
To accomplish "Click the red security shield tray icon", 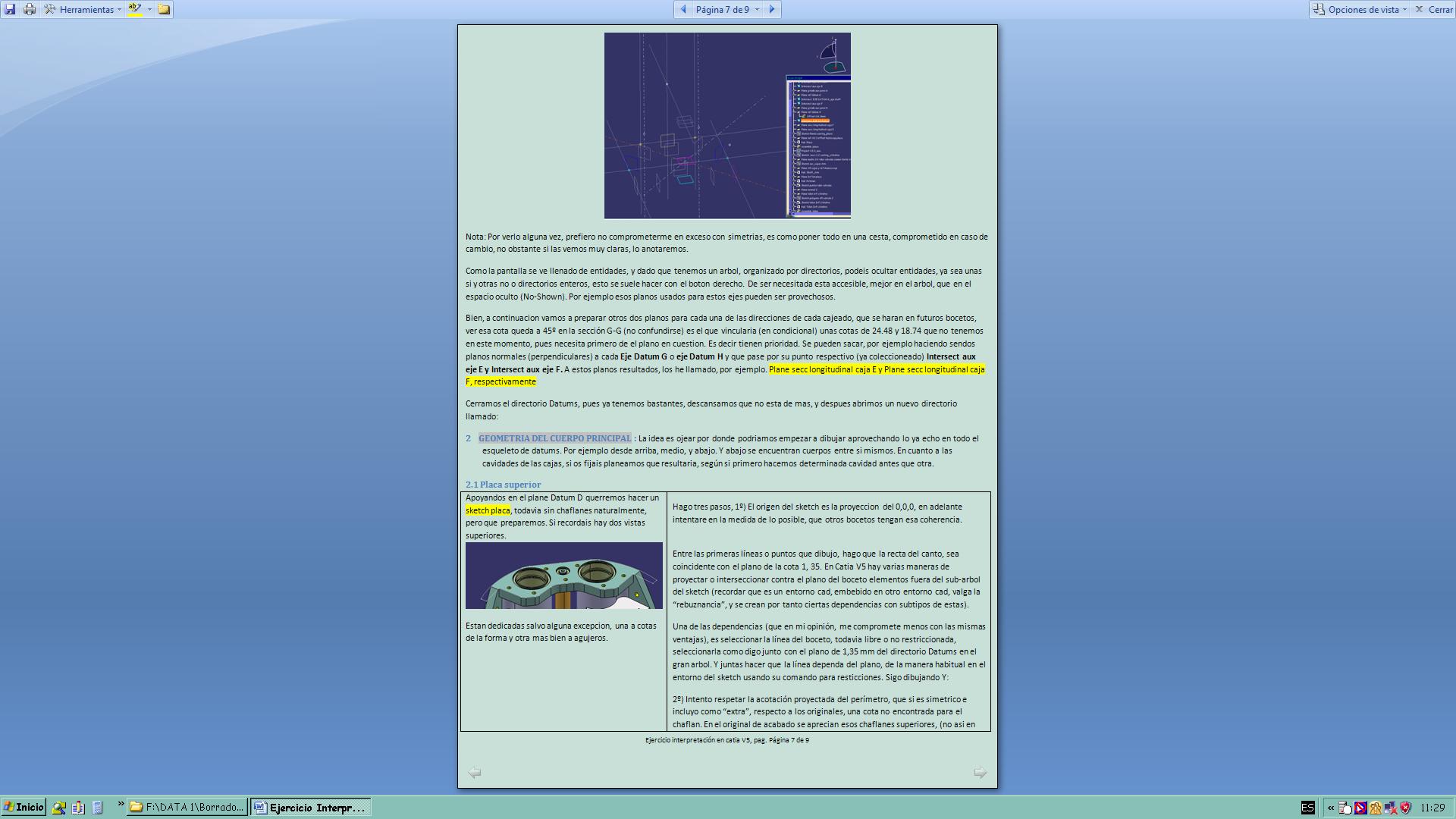I will (x=1405, y=807).
